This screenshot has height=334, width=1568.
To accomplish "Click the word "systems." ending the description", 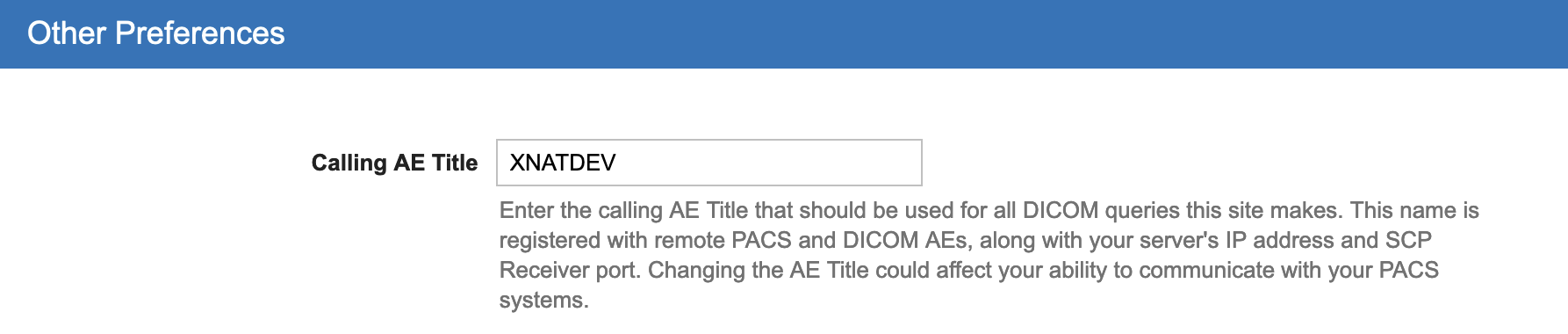I will point(544,301).
